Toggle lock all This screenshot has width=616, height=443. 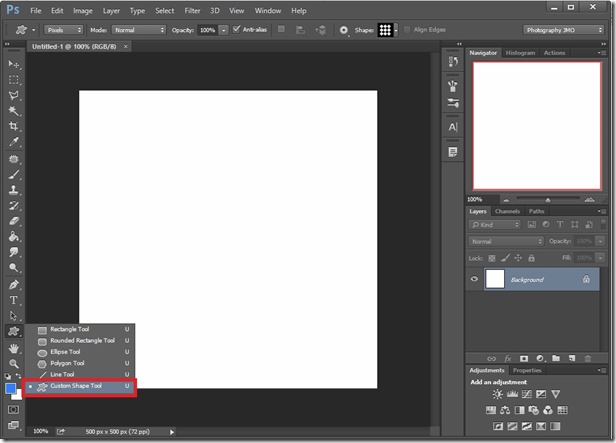[x=532, y=258]
